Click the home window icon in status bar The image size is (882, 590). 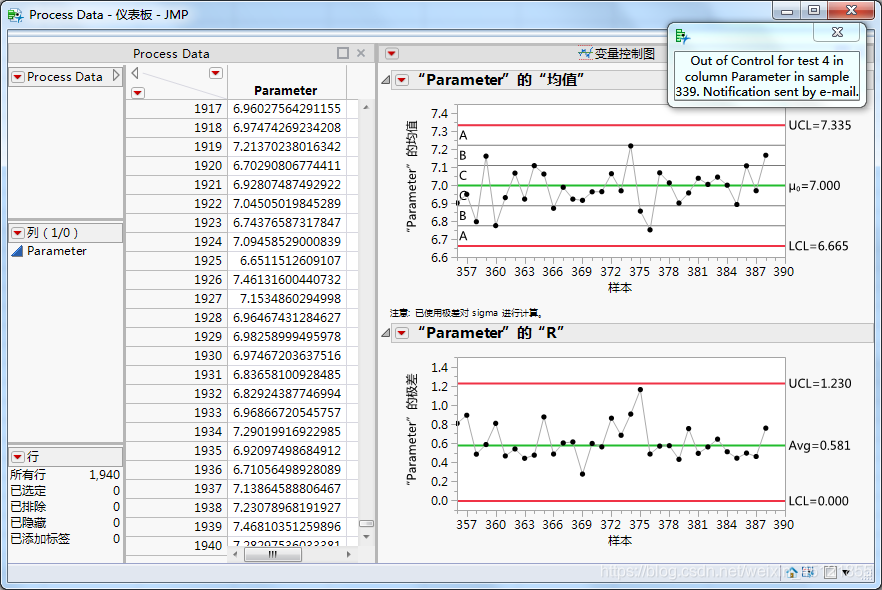792,573
